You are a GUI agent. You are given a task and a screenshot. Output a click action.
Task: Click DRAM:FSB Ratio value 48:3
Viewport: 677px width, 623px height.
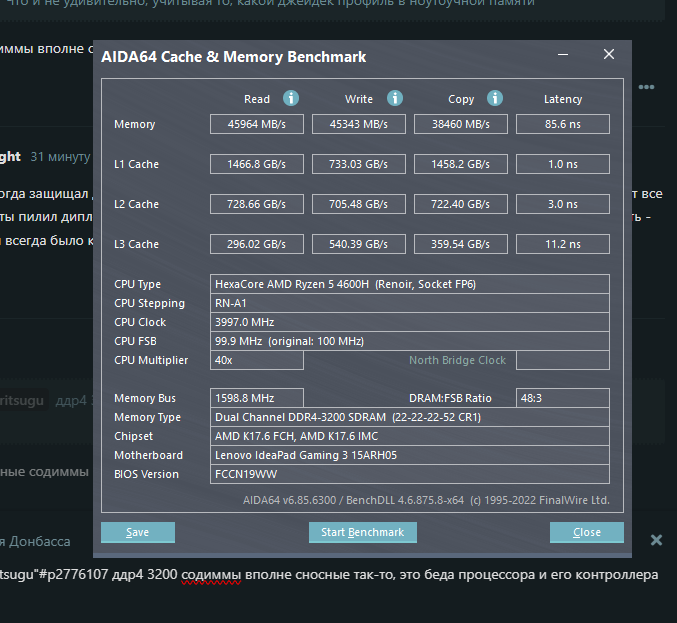[x=563, y=398]
